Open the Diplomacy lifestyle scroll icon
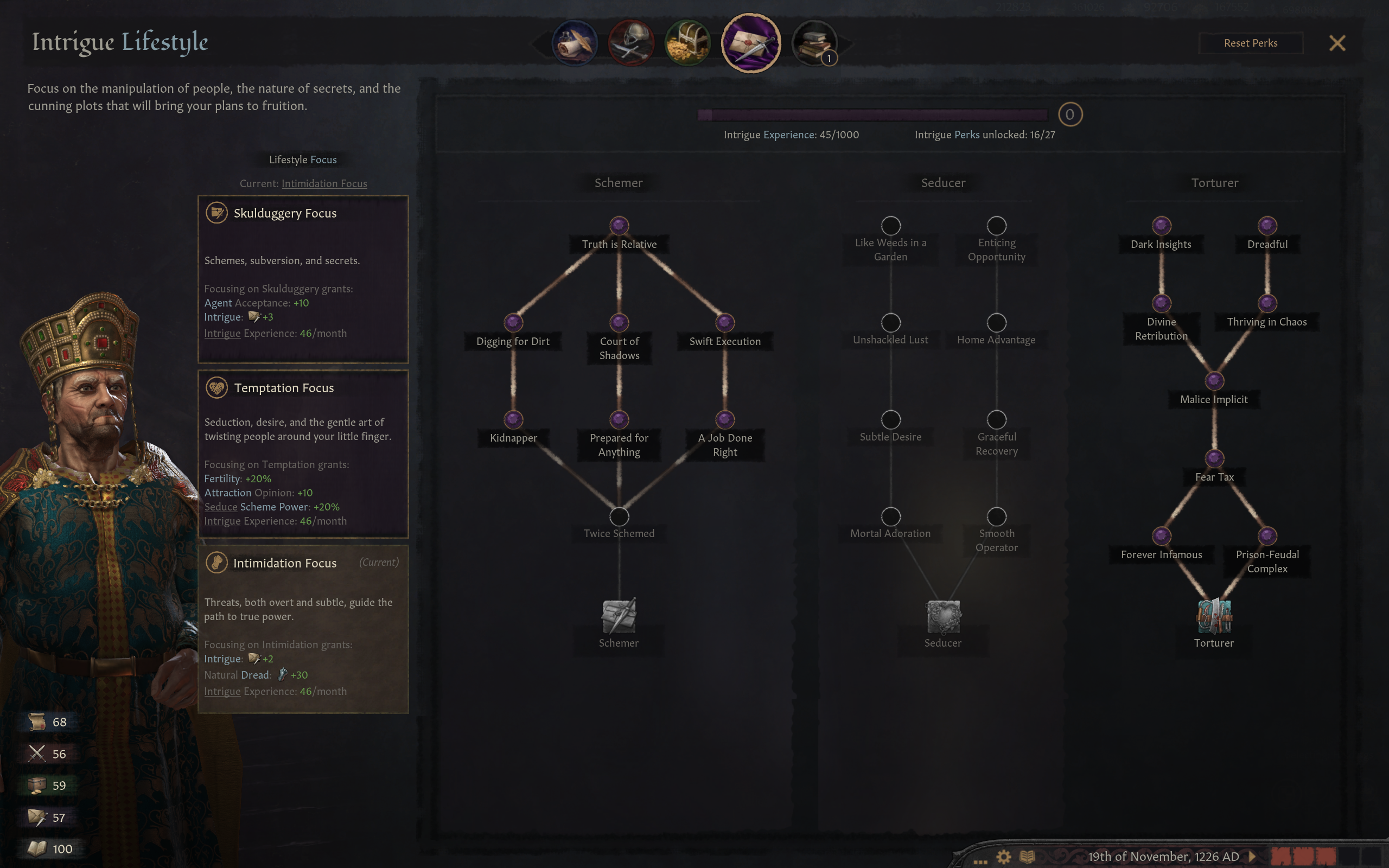 coord(575,43)
